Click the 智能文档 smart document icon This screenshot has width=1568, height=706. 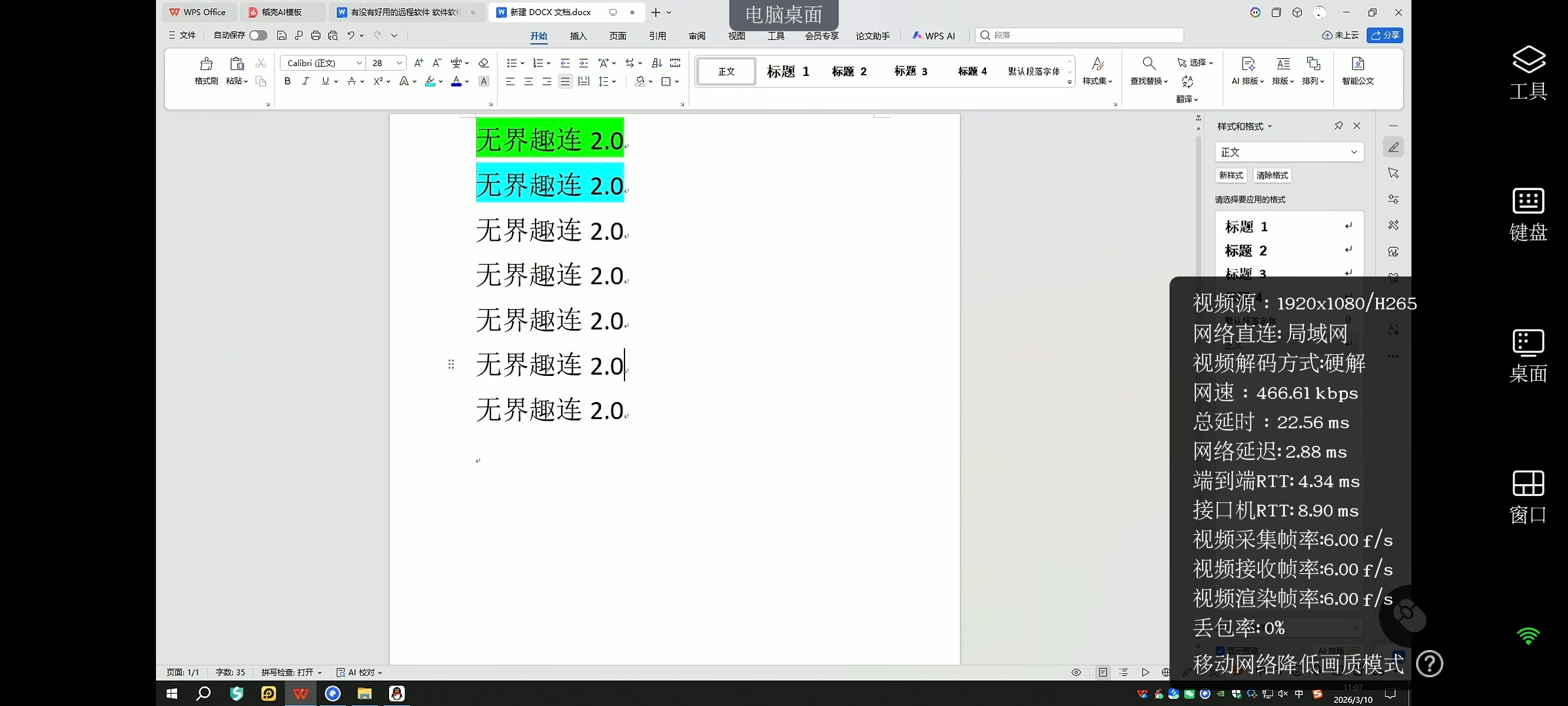[1358, 71]
